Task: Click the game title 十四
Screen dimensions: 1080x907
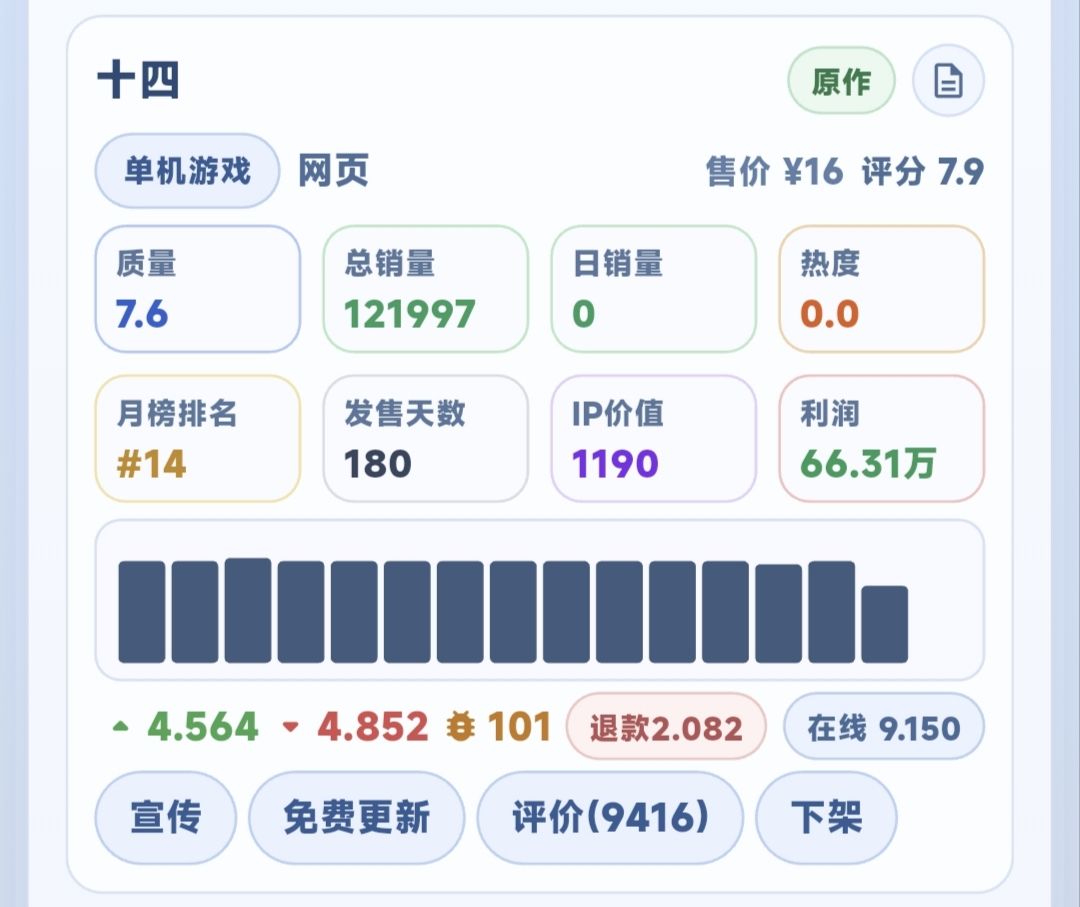Action: click(138, 80)
